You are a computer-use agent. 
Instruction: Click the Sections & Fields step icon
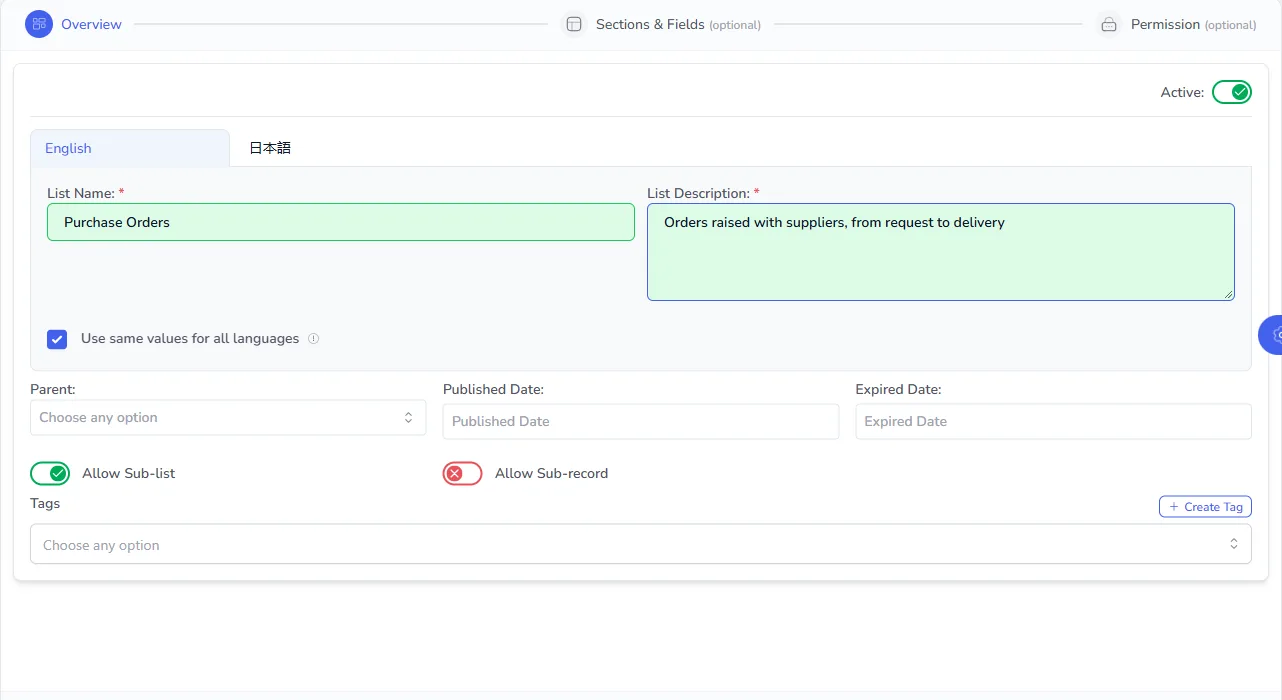click(574, 24)
